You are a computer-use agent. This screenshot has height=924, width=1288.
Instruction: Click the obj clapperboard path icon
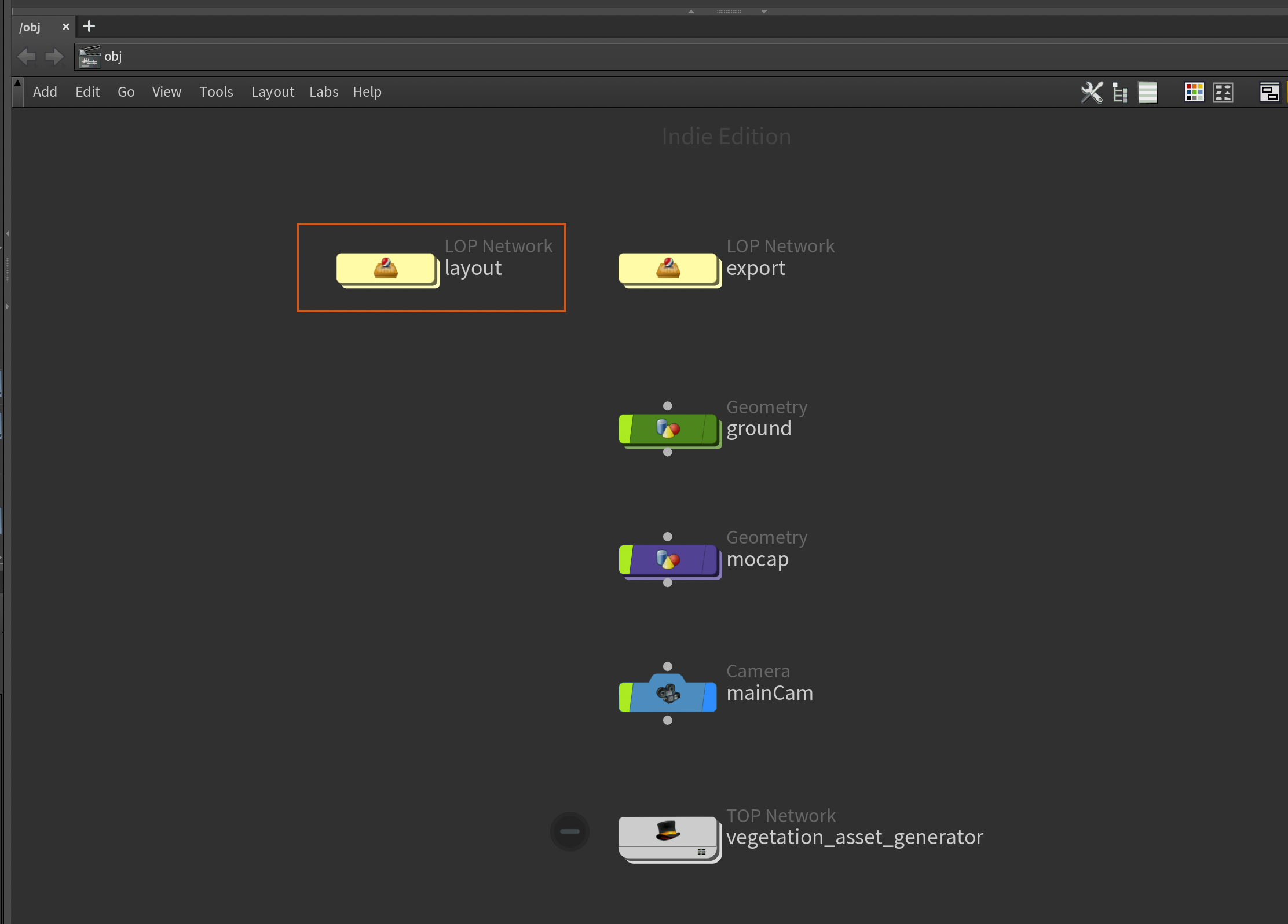pos(89,57)
